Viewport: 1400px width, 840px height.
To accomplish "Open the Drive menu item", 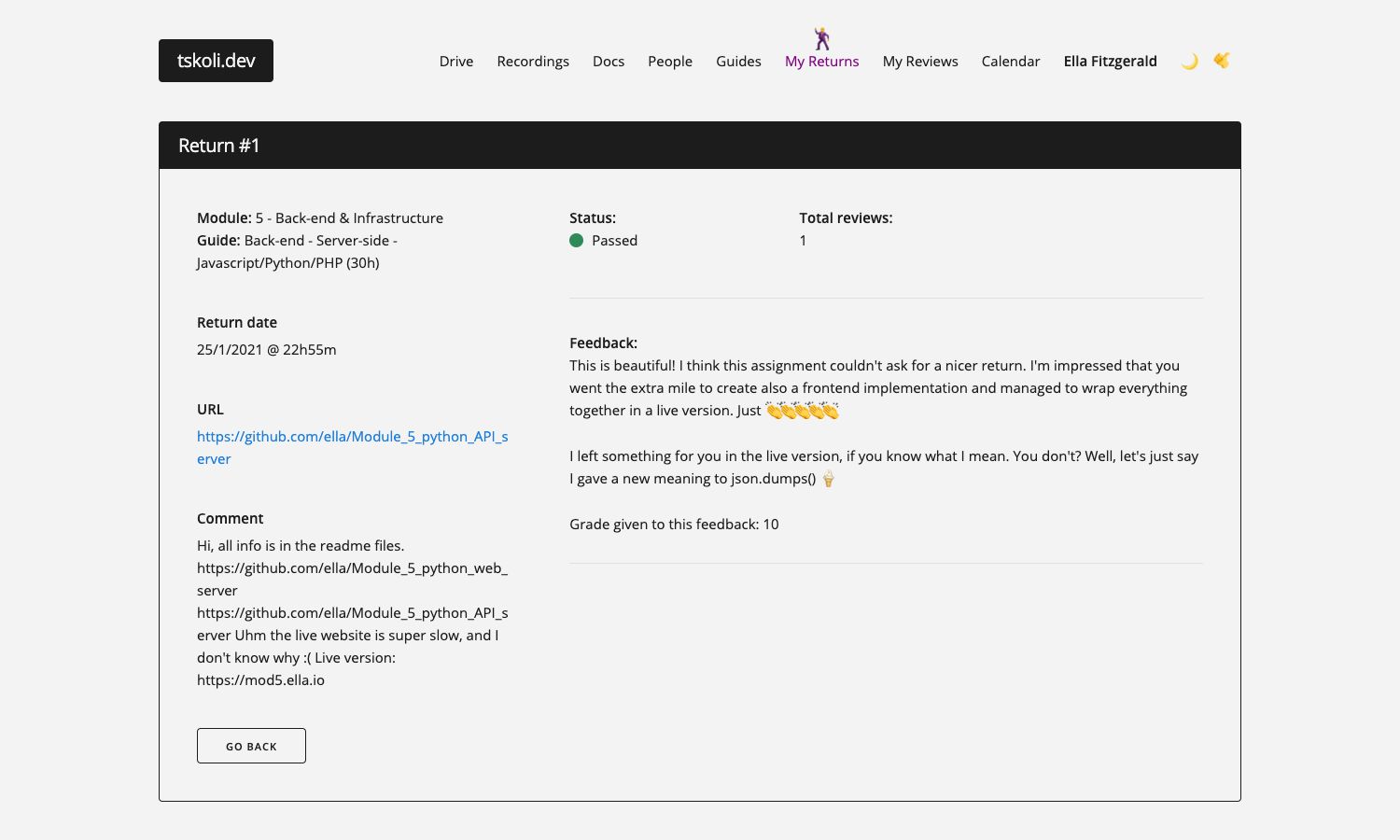I will [456, 62].
